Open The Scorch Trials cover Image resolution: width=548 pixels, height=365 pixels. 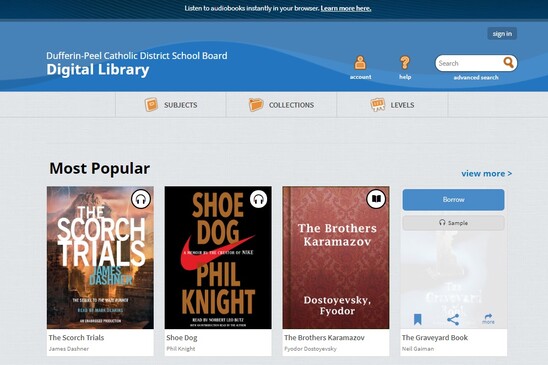point(100,257)
